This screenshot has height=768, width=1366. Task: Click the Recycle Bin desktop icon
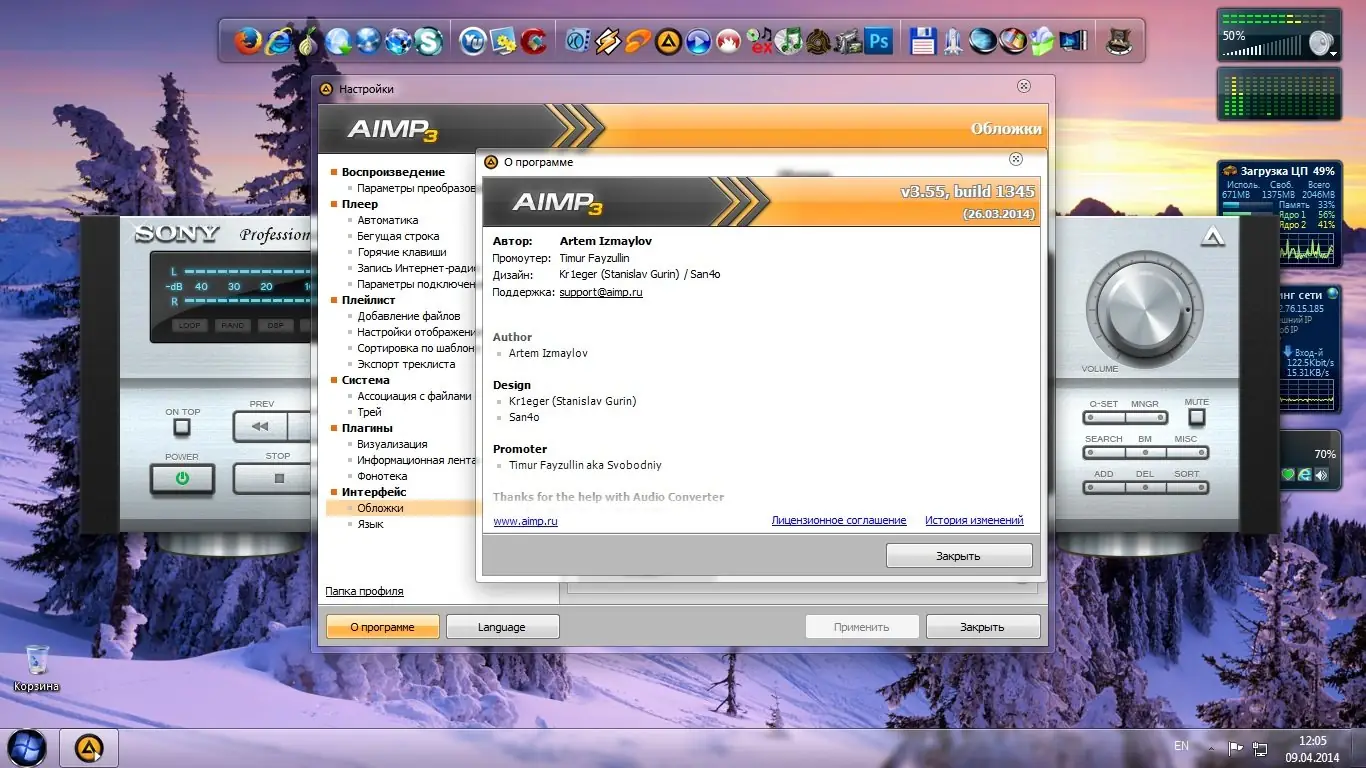37,668
